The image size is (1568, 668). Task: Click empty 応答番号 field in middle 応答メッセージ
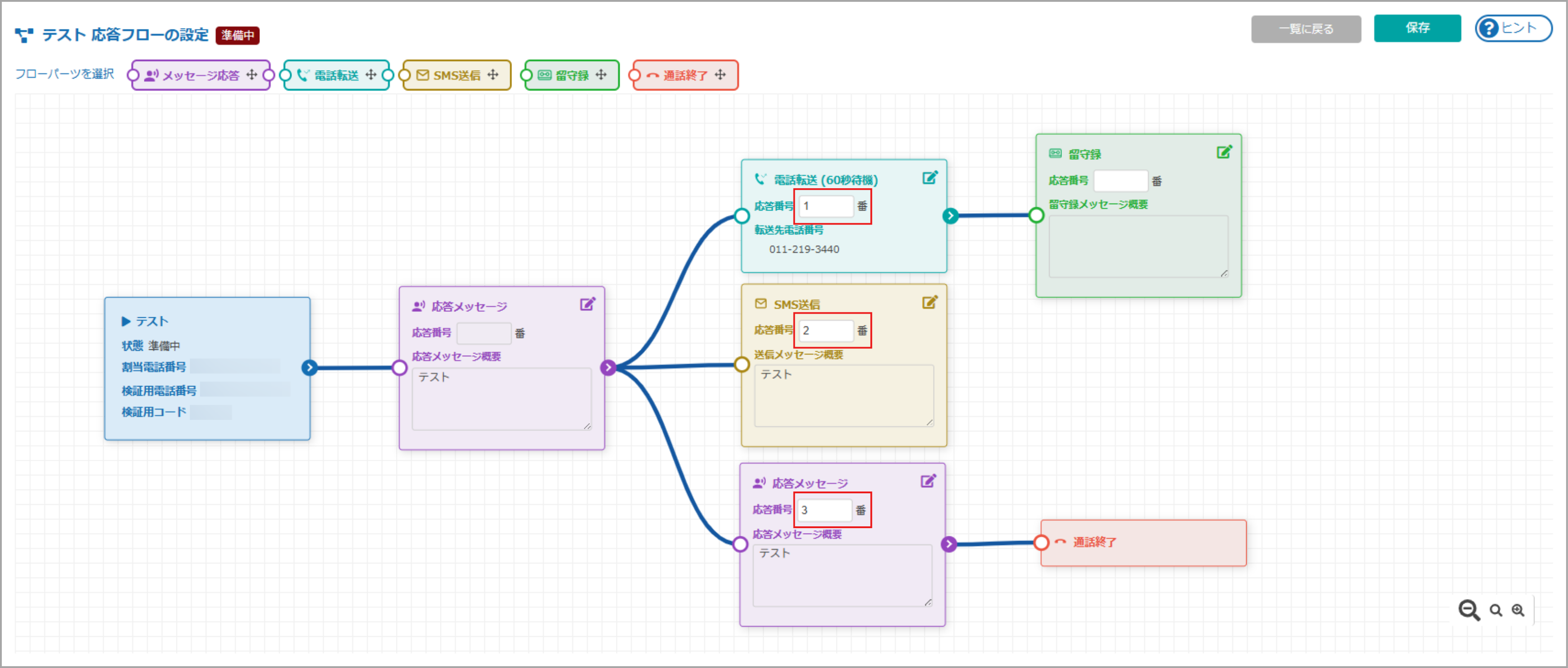tap(484, 333)
